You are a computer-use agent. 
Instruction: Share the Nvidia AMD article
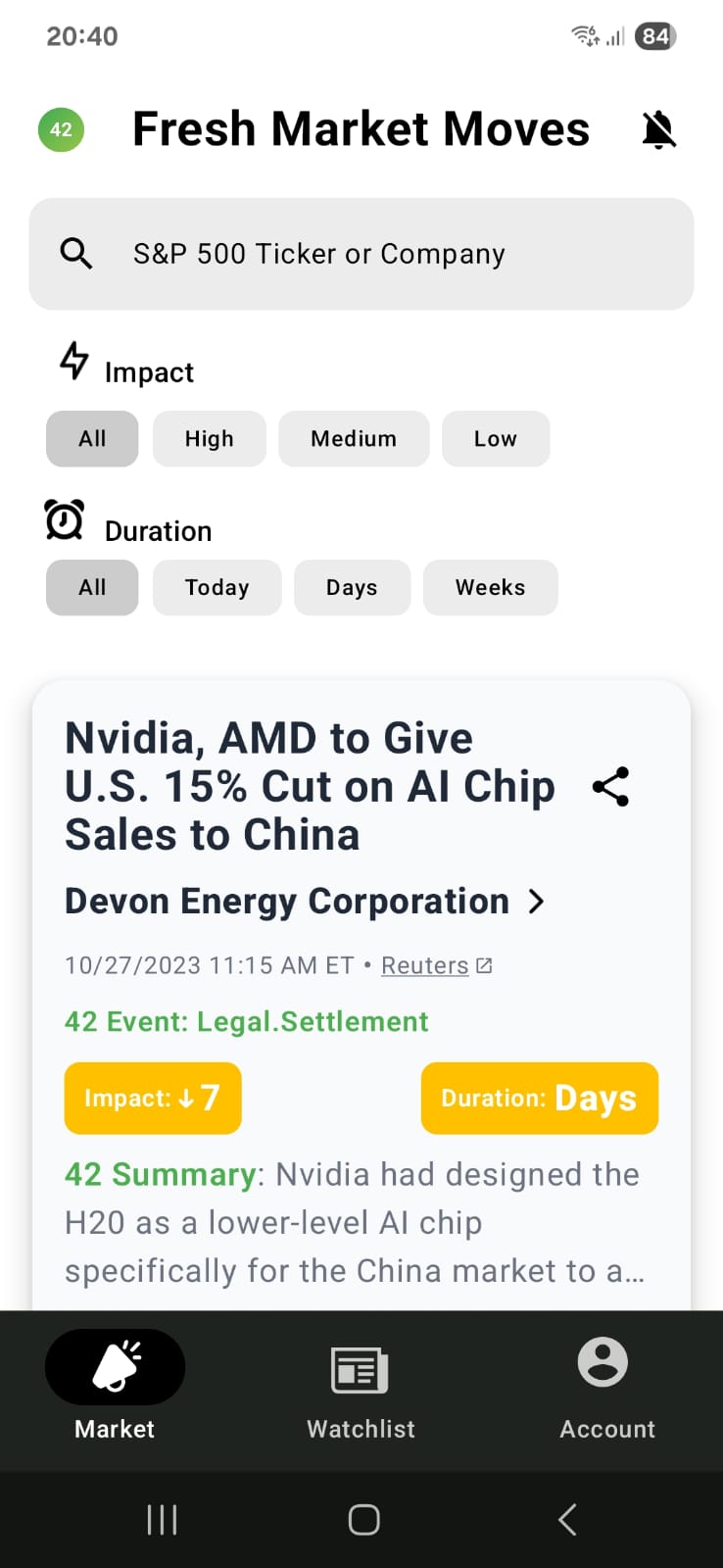(x=610, y=787)
